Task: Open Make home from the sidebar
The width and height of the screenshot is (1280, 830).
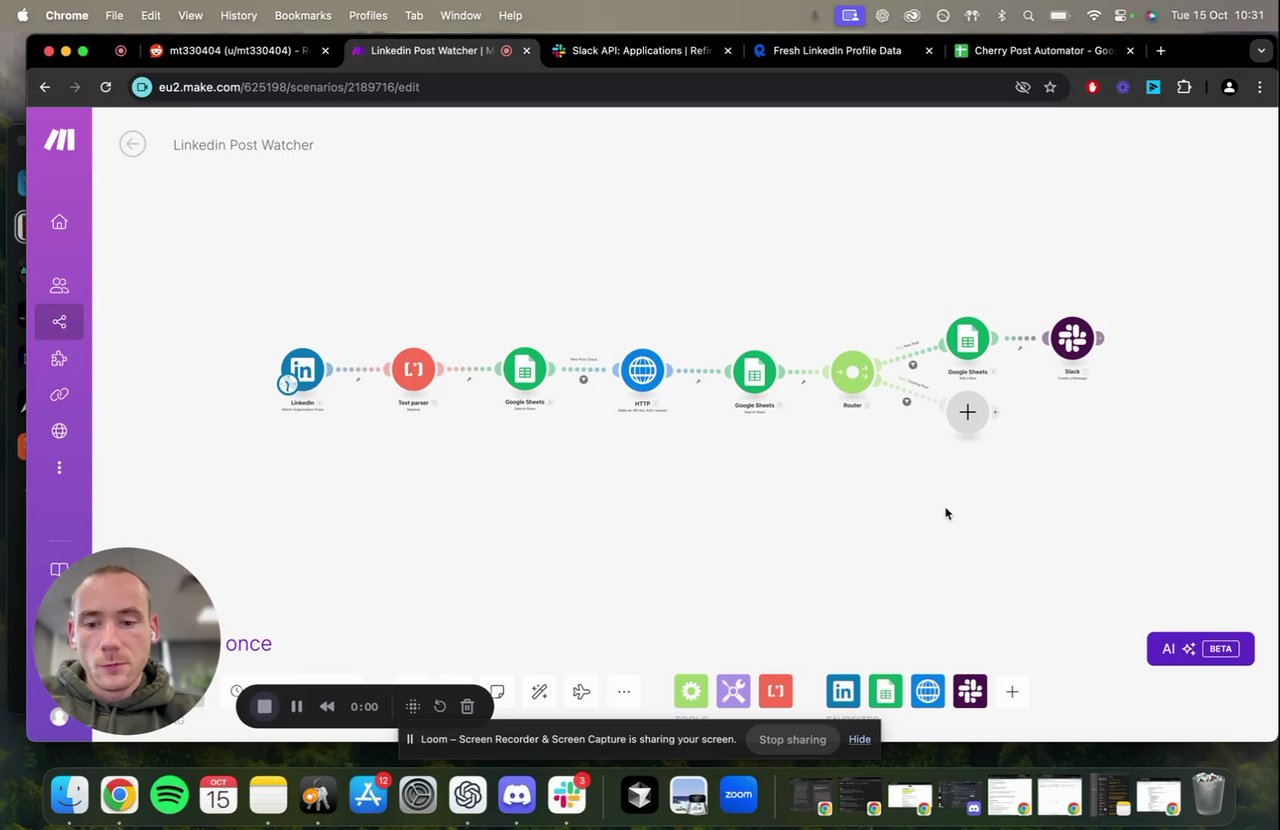Action: click(x=59, y=222)
